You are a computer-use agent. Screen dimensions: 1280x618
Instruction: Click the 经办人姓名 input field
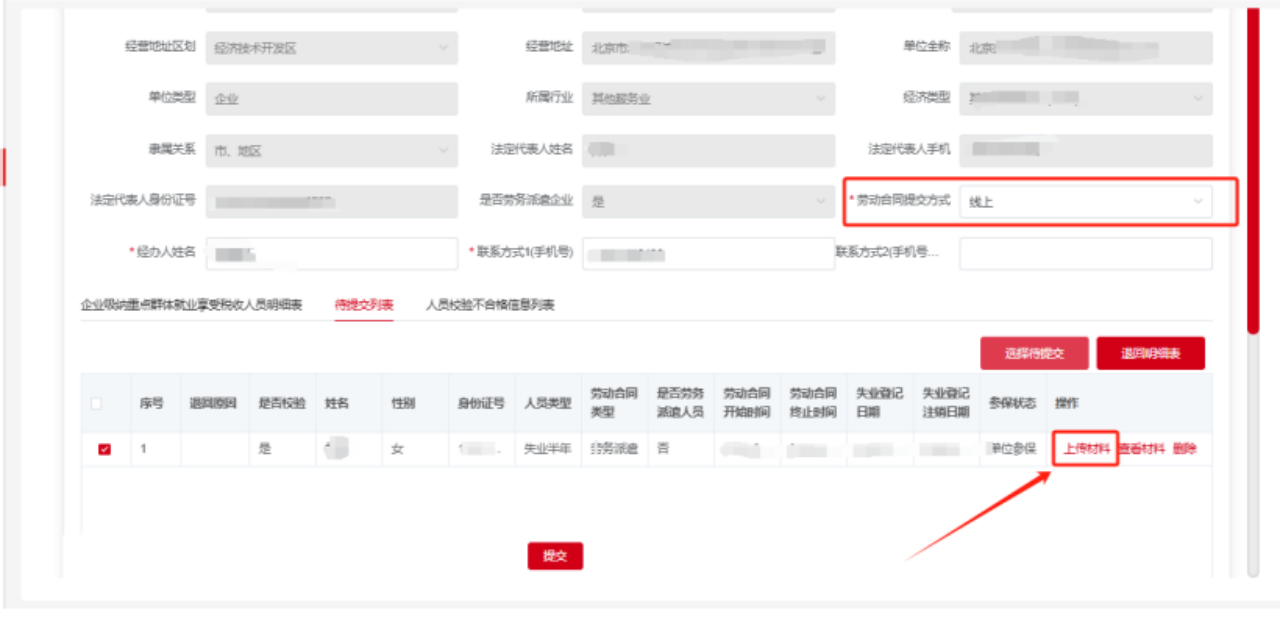330,253
